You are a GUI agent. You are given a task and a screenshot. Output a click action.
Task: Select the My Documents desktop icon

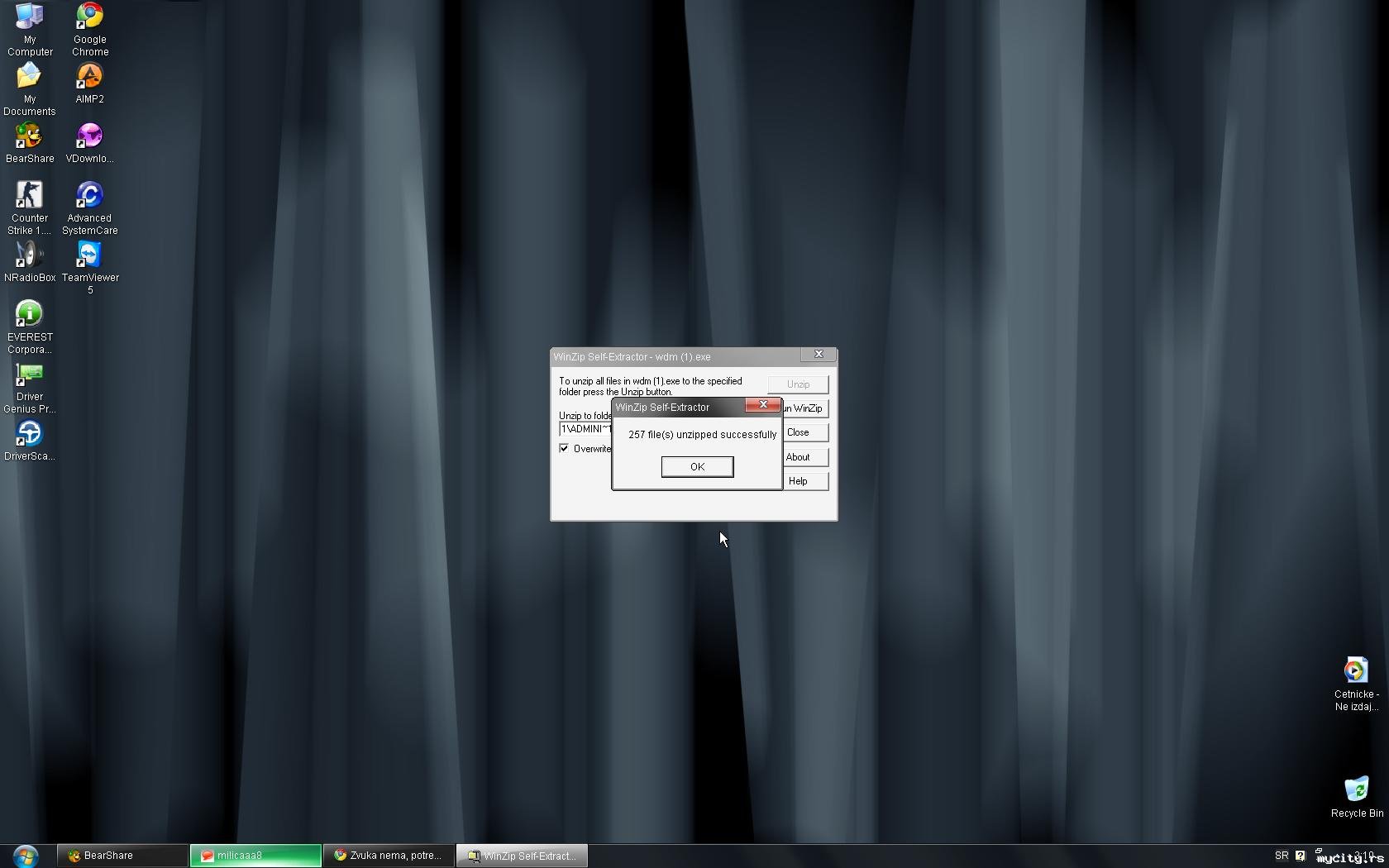coord(30,89)
